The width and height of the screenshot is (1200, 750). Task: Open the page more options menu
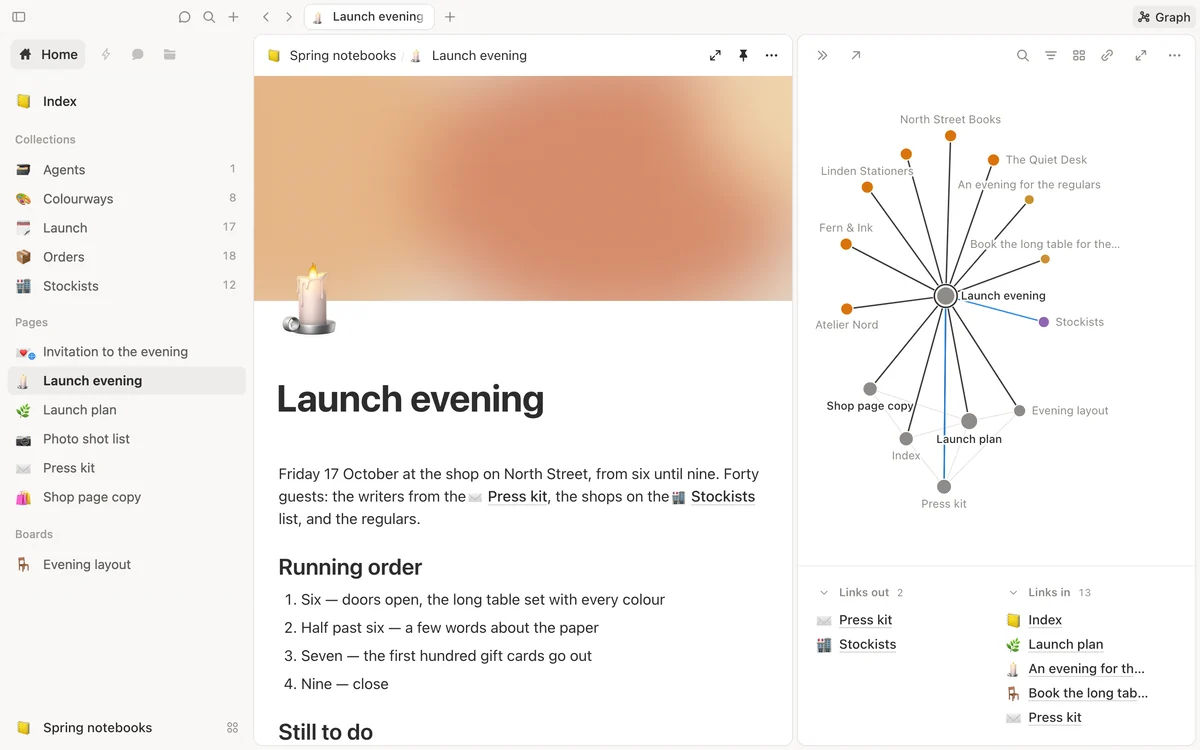[771, 56]
